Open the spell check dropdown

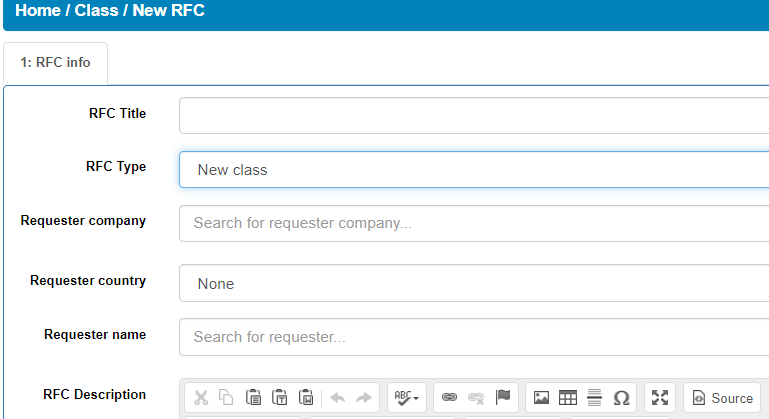click(406, 398)
